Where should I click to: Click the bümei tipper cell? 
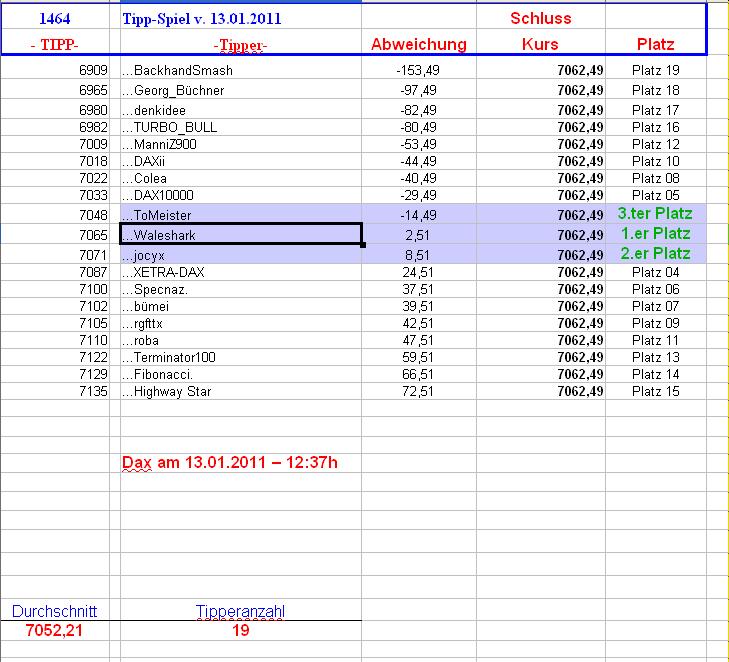coord(241,306)
